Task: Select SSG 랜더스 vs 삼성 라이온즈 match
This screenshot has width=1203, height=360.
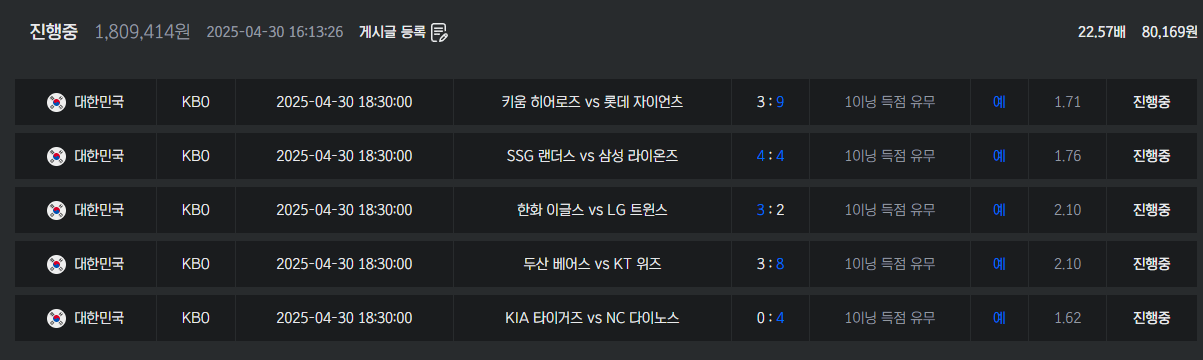Action: tap(593, 156)
